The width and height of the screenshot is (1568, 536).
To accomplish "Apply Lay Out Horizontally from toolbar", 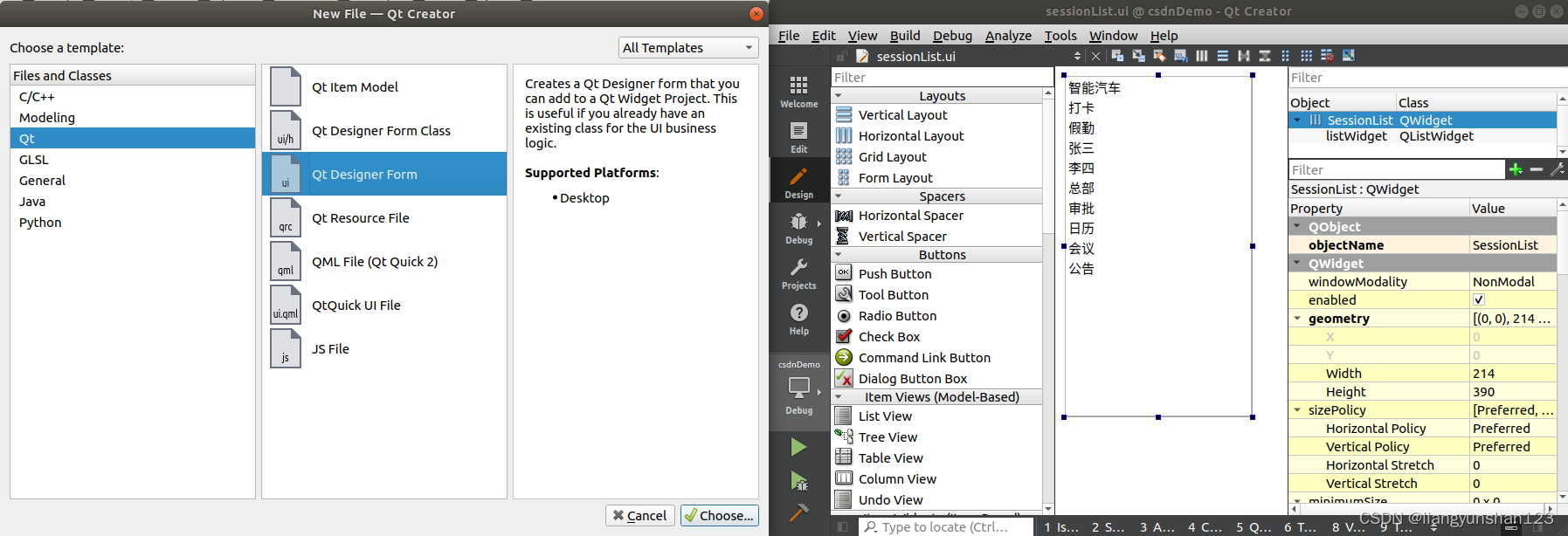I will coord(1202,56).
